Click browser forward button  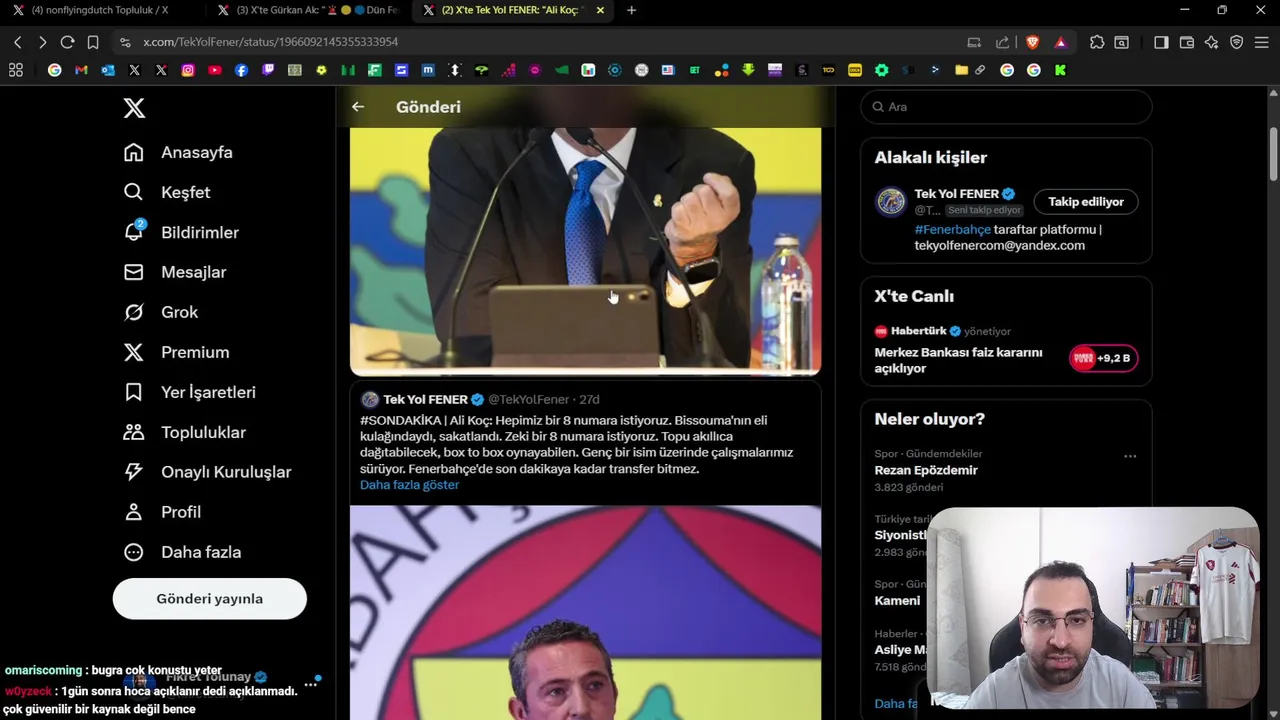click(x=42, y=42)
